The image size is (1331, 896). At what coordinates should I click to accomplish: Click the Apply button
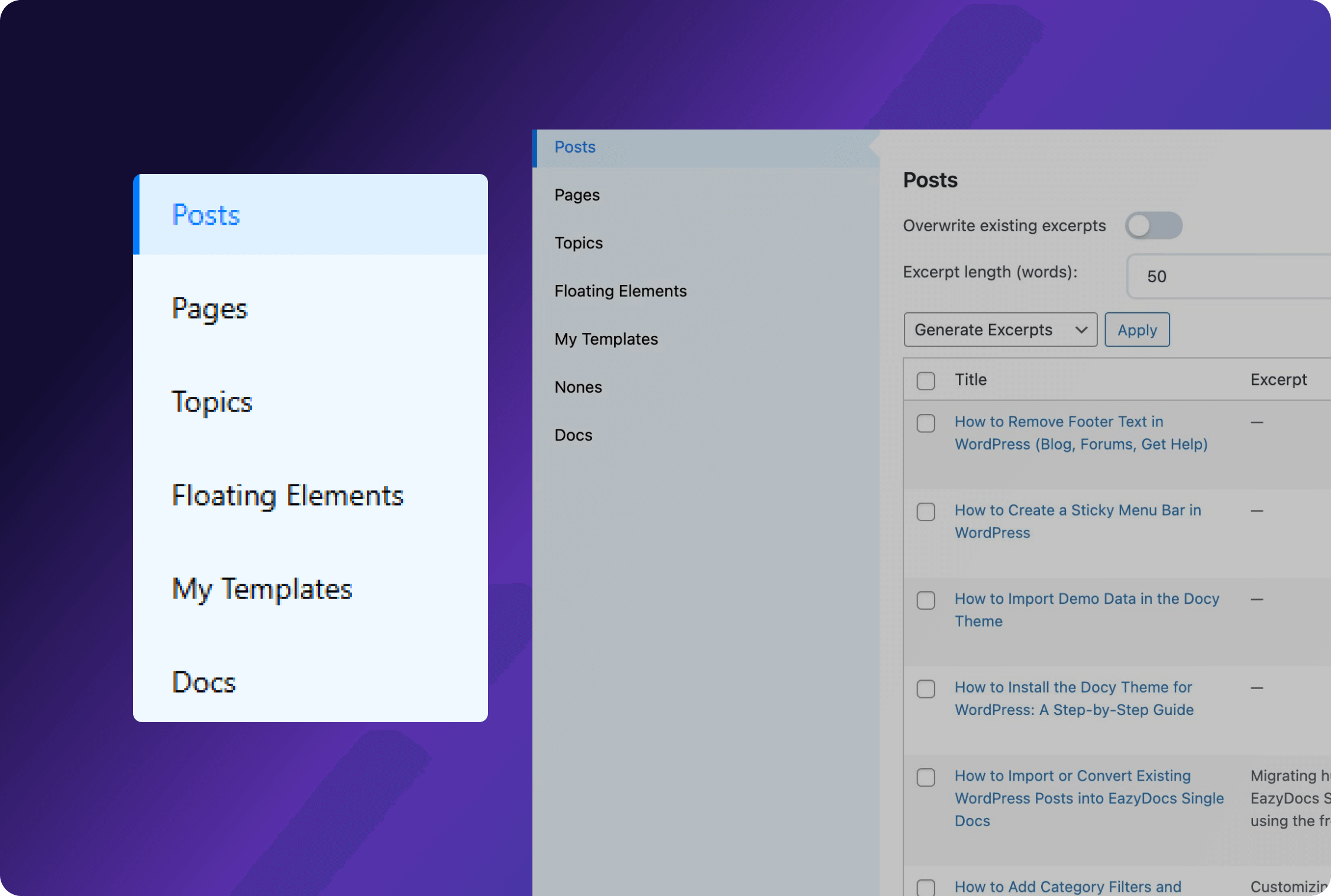tap(1136, 329)
